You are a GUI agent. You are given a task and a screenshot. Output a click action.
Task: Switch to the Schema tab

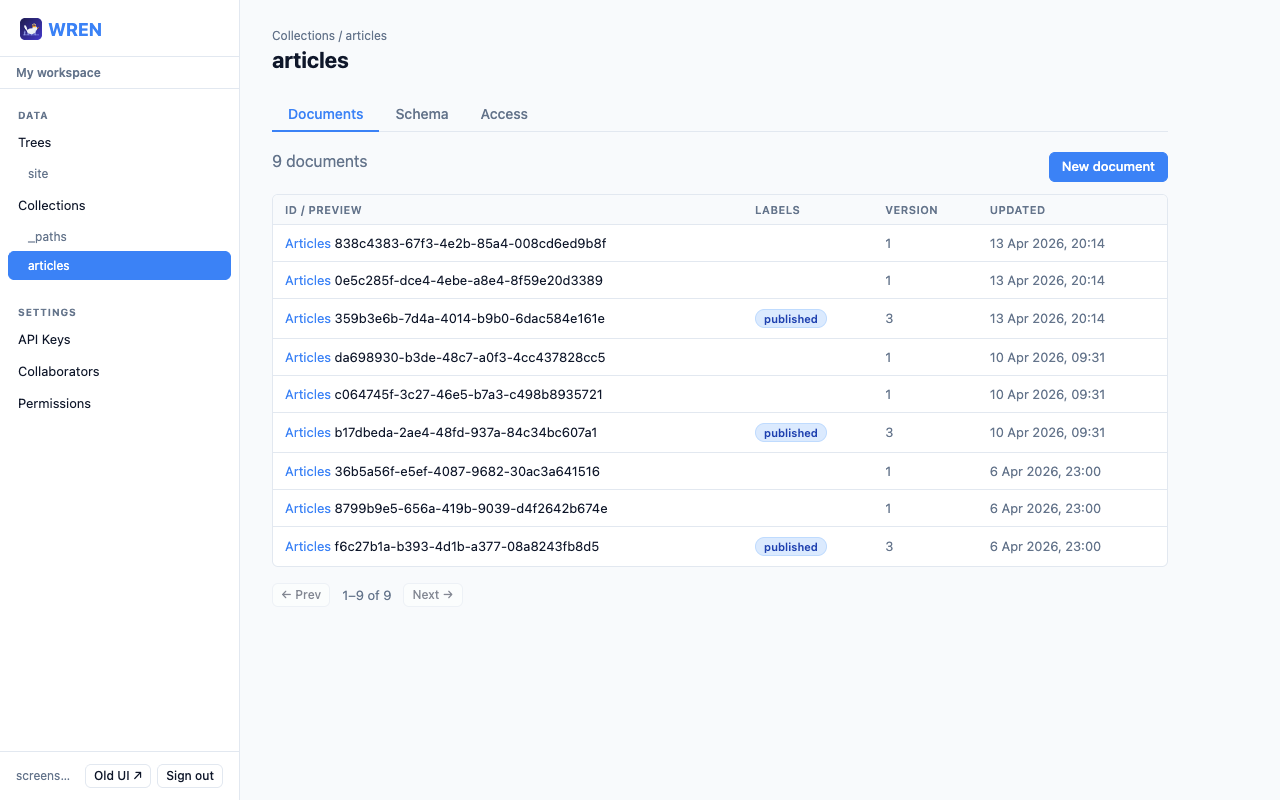click(x=421, y=114)
